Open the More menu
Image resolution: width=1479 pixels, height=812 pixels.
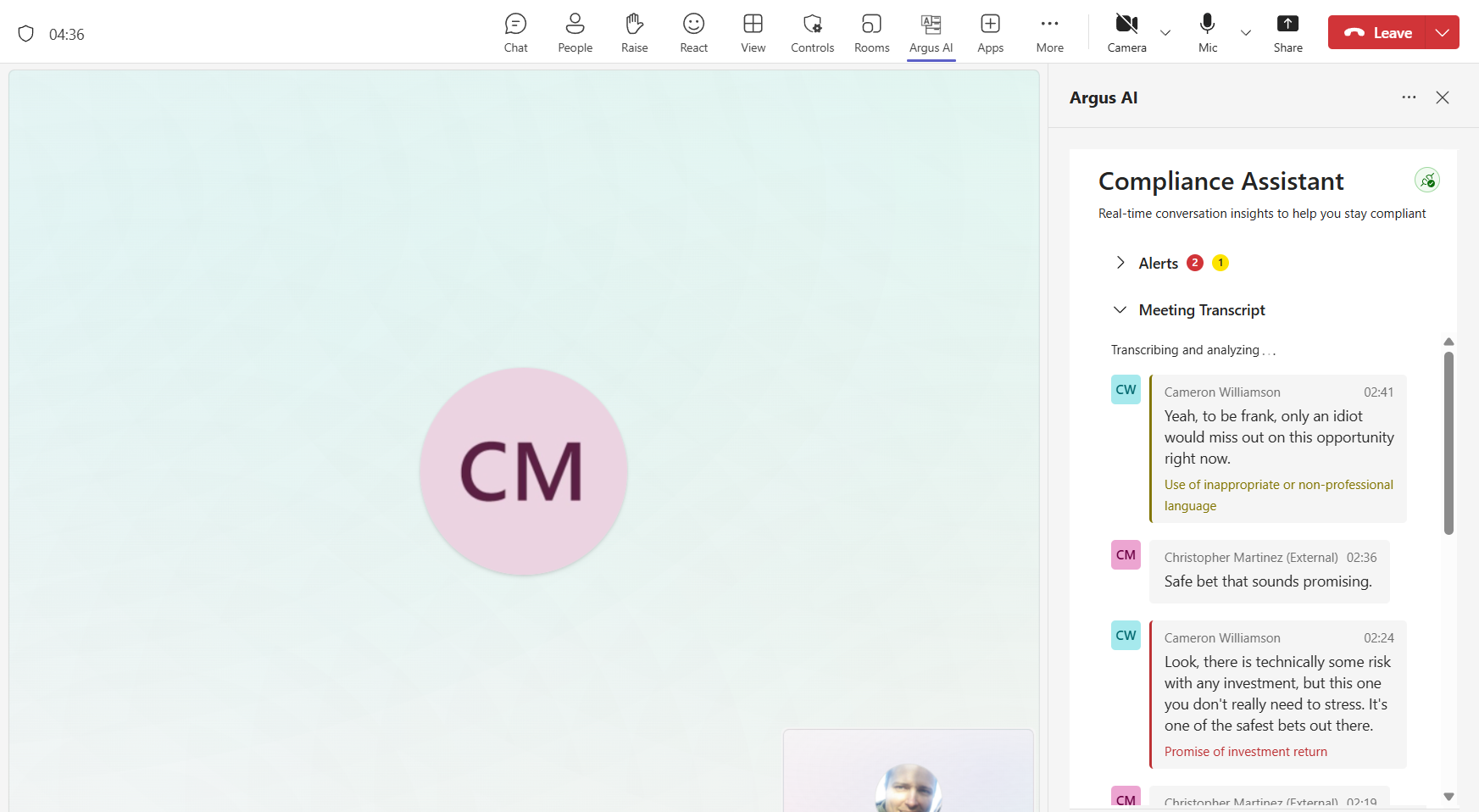1049,33
